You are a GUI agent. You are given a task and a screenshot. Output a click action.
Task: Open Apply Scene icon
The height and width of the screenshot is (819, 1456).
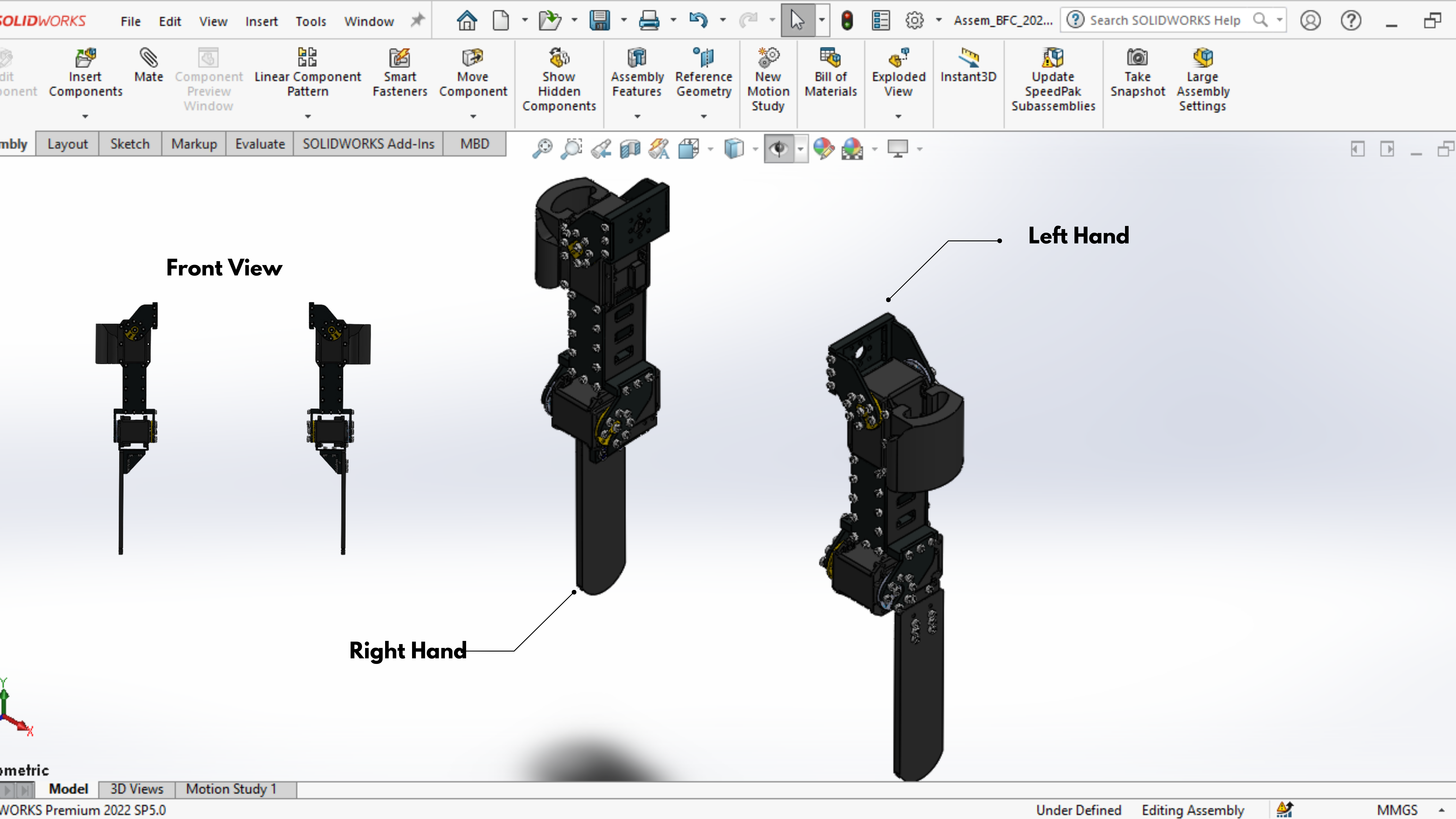(x=852, y=149)
